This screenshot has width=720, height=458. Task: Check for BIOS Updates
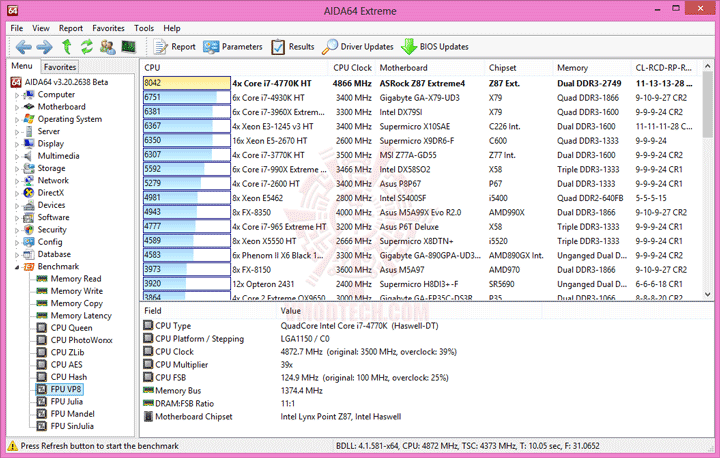tap(435, 47)
